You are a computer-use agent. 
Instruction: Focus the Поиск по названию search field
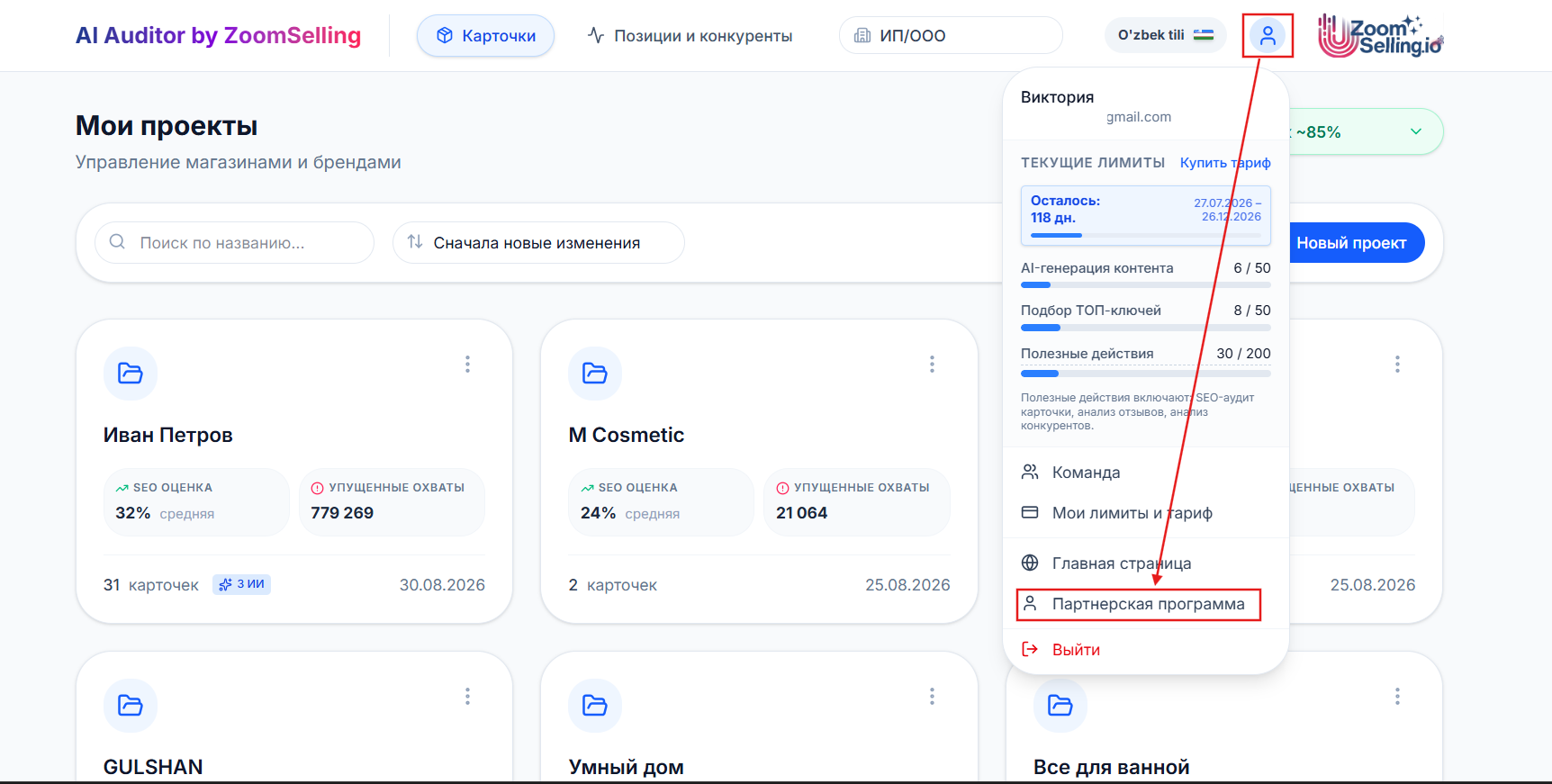[x=234, y=243]
